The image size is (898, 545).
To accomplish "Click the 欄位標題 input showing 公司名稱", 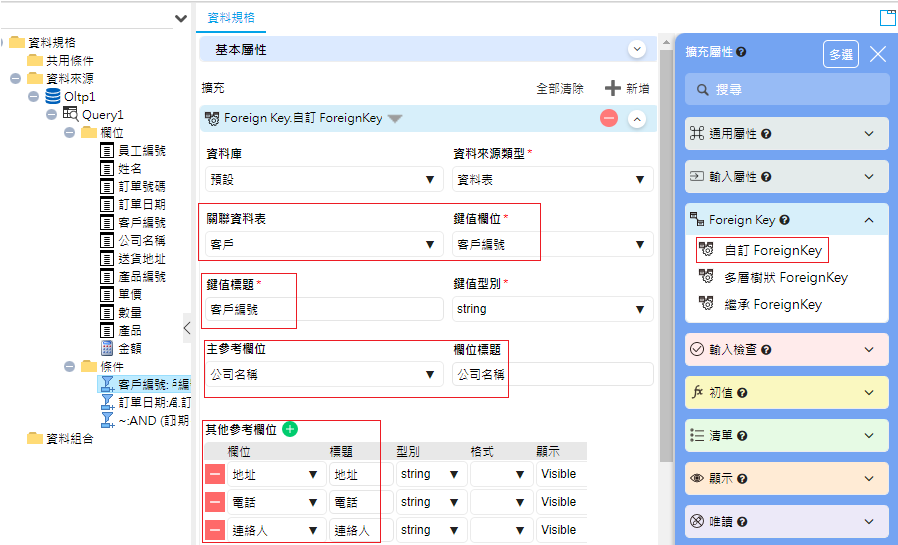I will 553,374.
